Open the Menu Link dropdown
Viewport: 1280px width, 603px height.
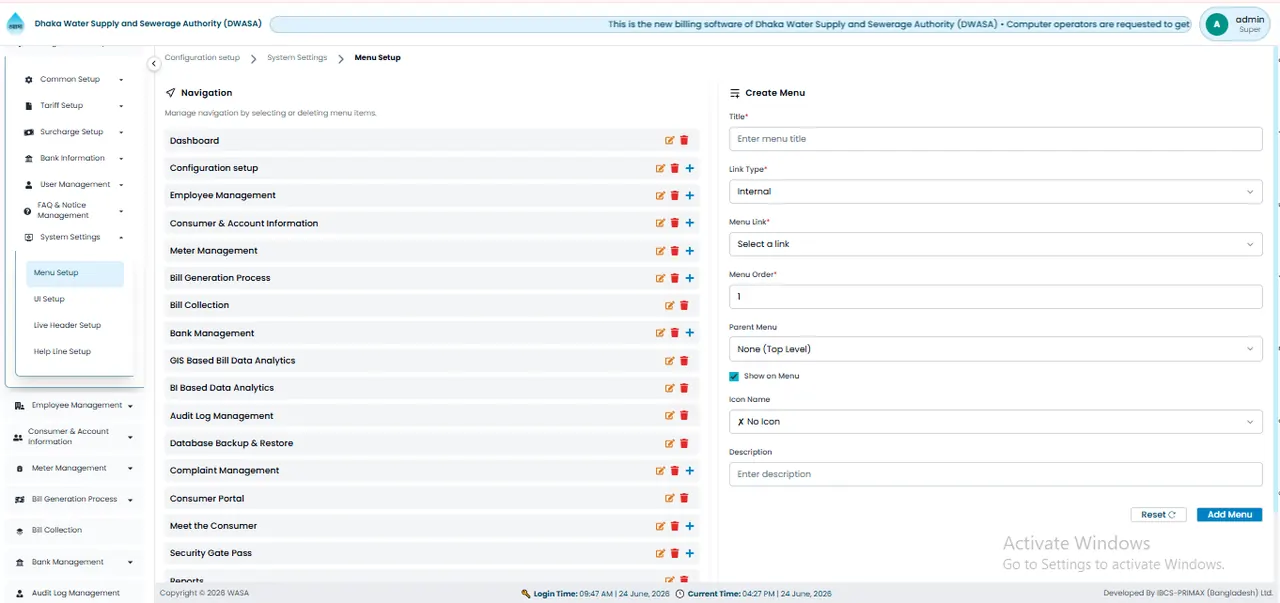[x=995, y=244]
